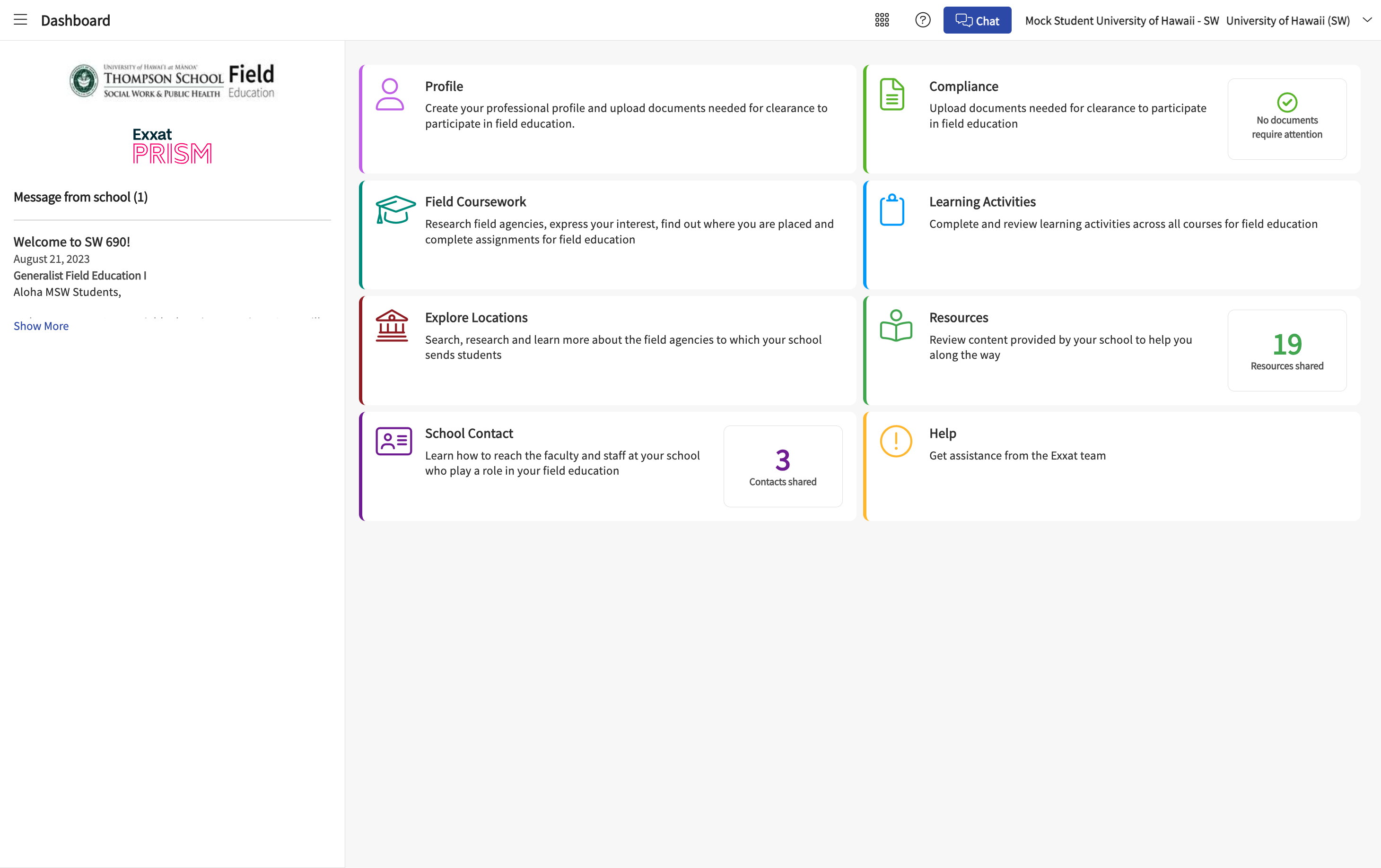Click the Help exclamation circle icon
1381x868 pixels.
click(x=896, y=442)
